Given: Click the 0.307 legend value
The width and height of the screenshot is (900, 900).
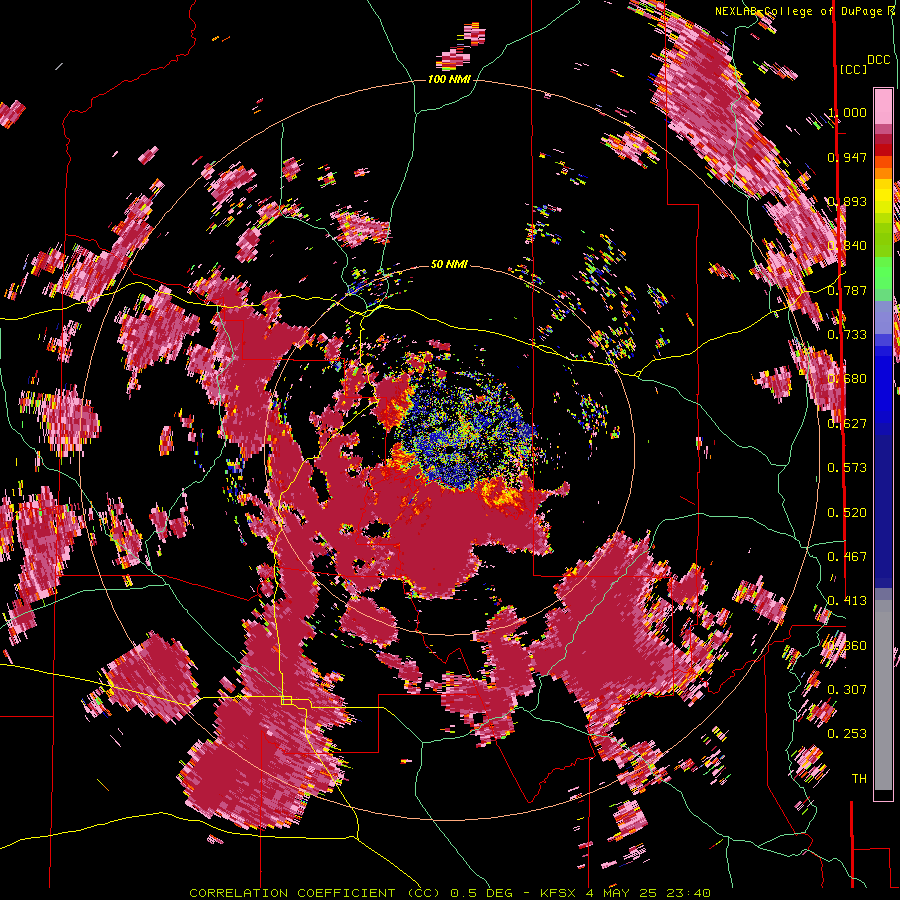Looking at the screenshot, I should pyautogui.click(x=847, y=690).
